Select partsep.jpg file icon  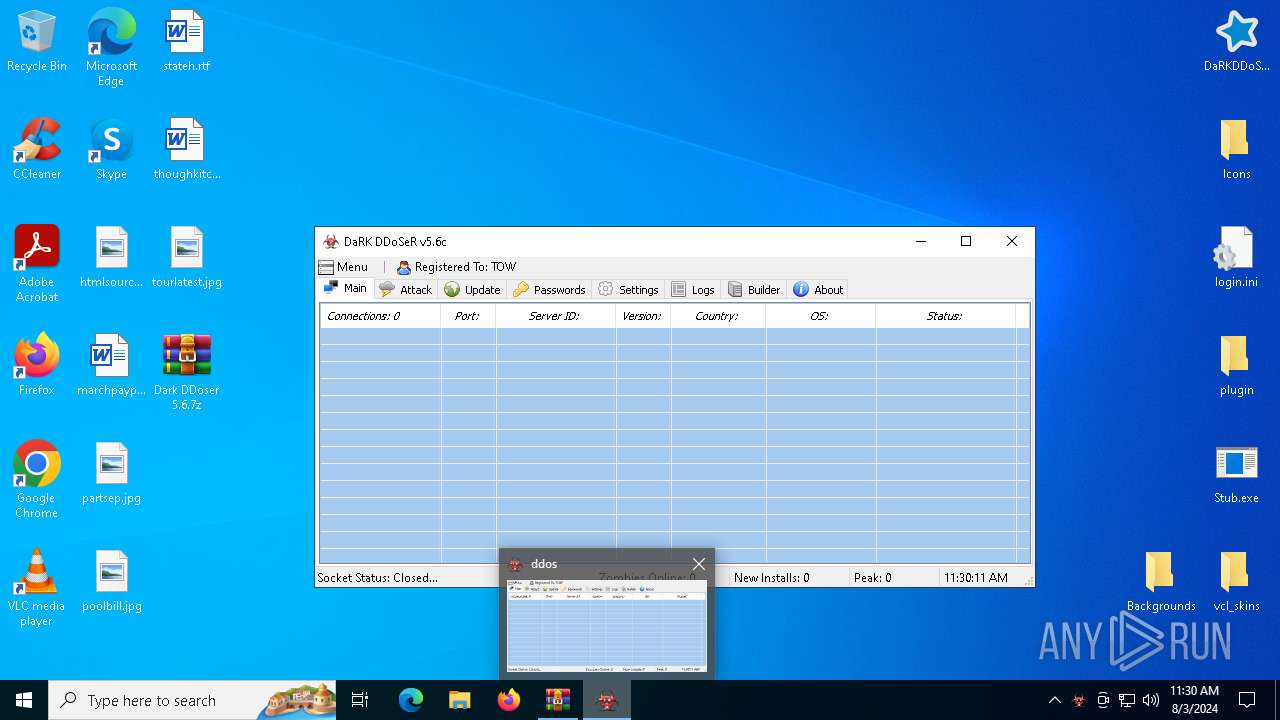[x=111, y=474]
